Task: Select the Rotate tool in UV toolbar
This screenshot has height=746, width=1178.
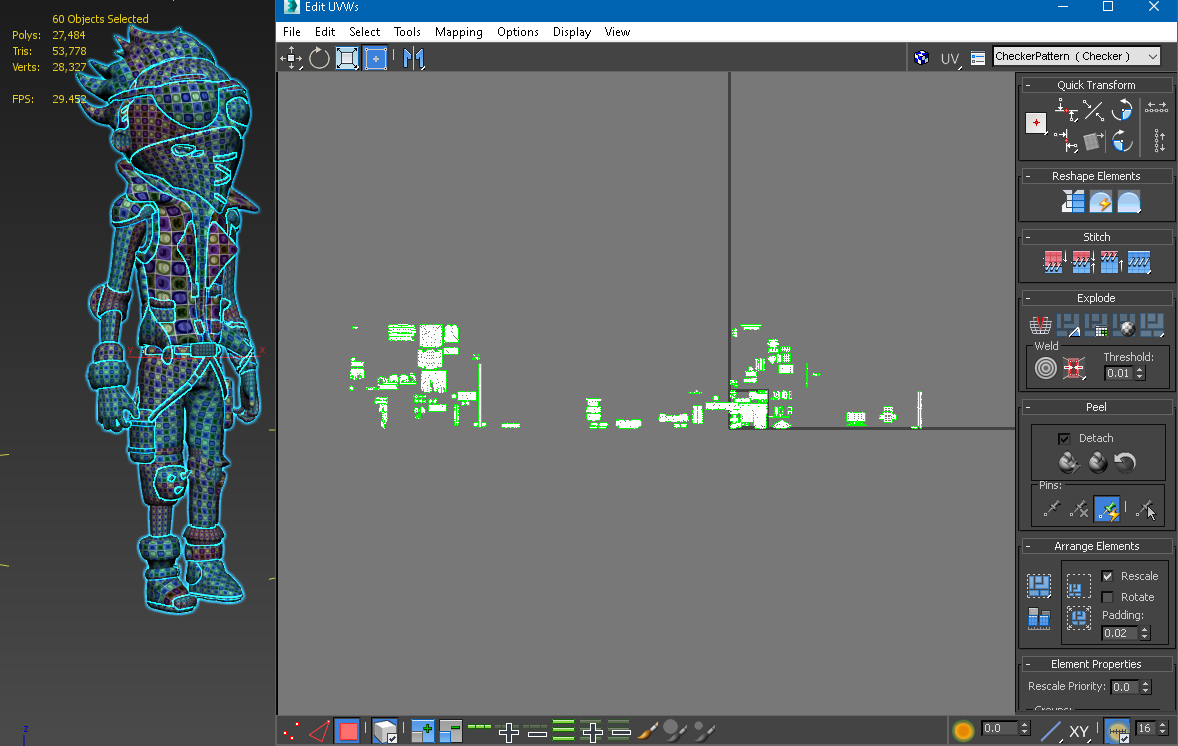Action: [x=319, y=58]
